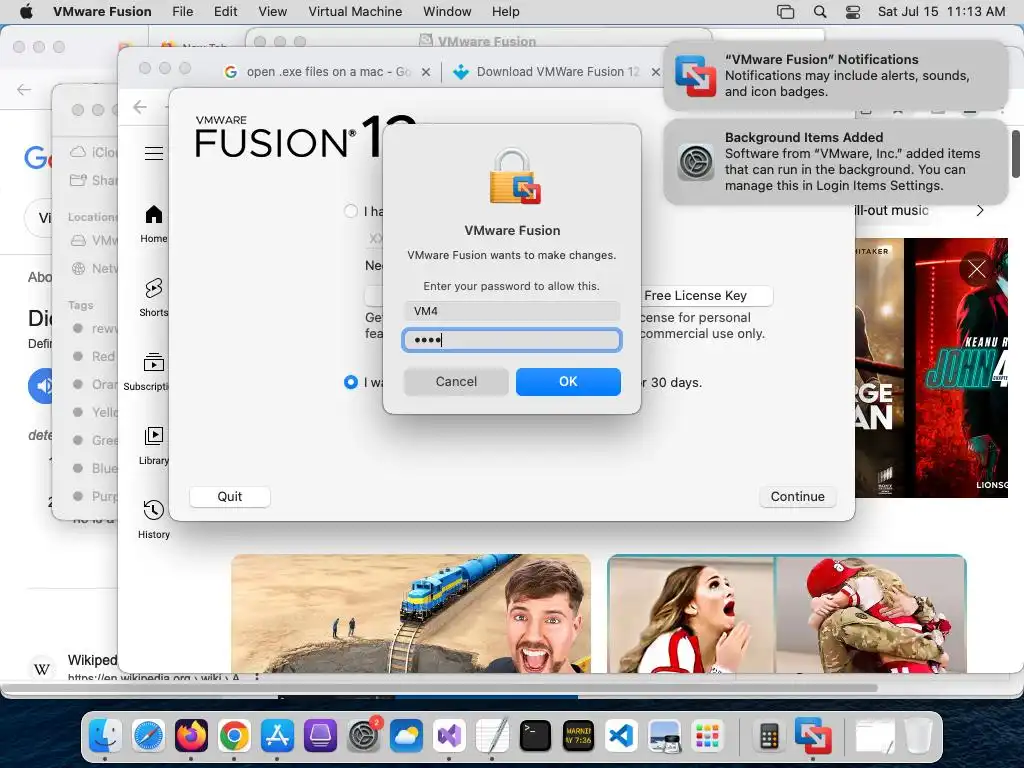The height and width of the screenshot is (768, 1024).
Task: Select the Red tag in the Finder sidebar
Action: click(x=95, y=356)
